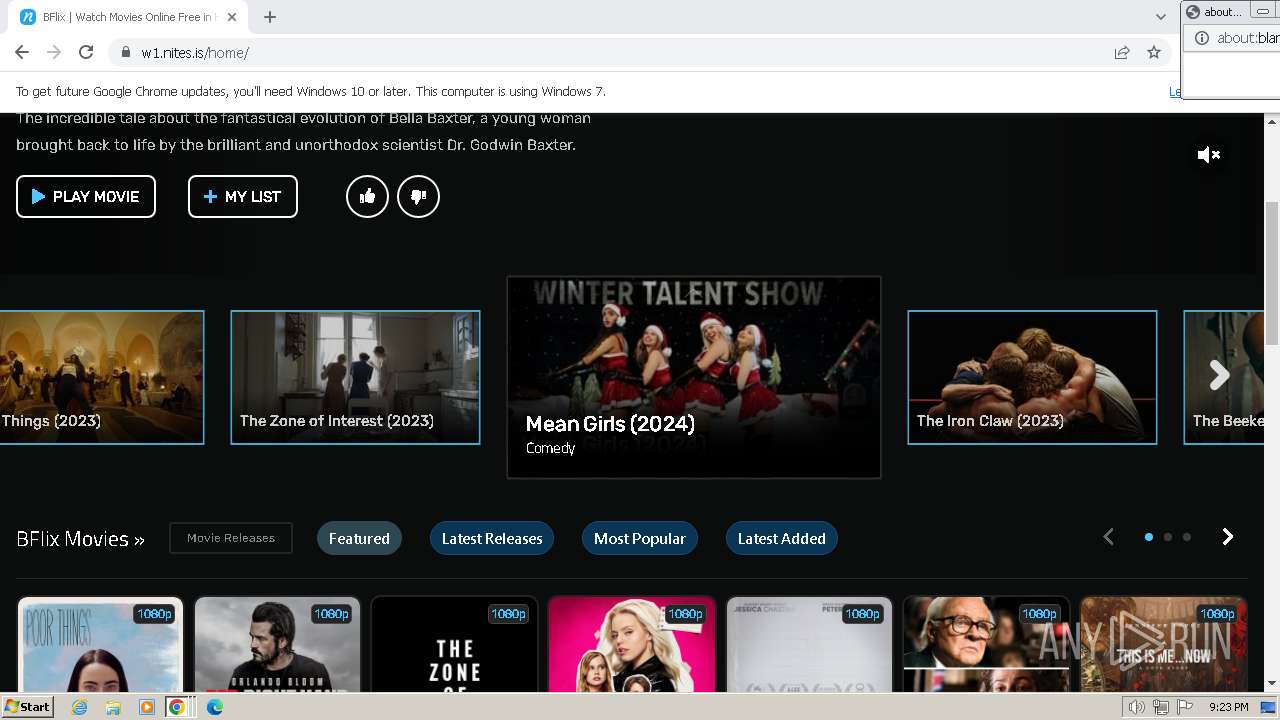Viewport: 1280px width, 720px height.
Task: Open the Poor Things movie poster
Action: (x=101, y=644)
